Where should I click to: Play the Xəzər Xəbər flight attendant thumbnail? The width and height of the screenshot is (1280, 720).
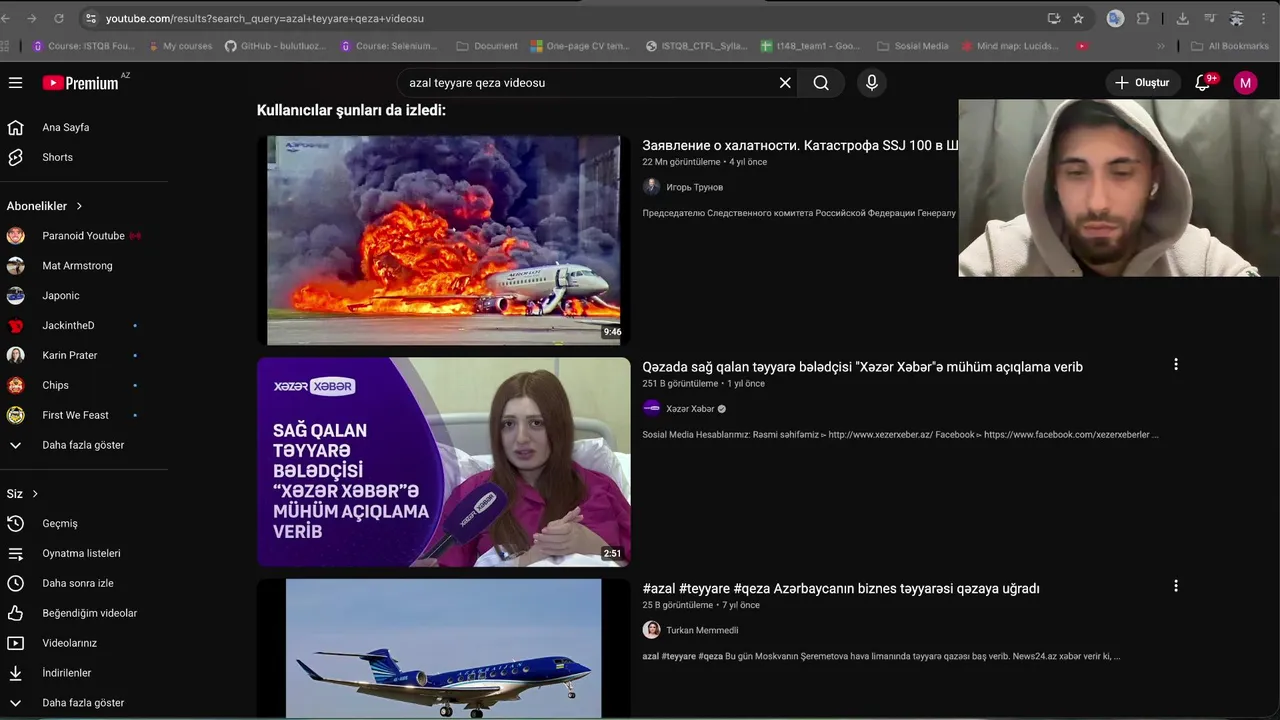click(444, 462)
